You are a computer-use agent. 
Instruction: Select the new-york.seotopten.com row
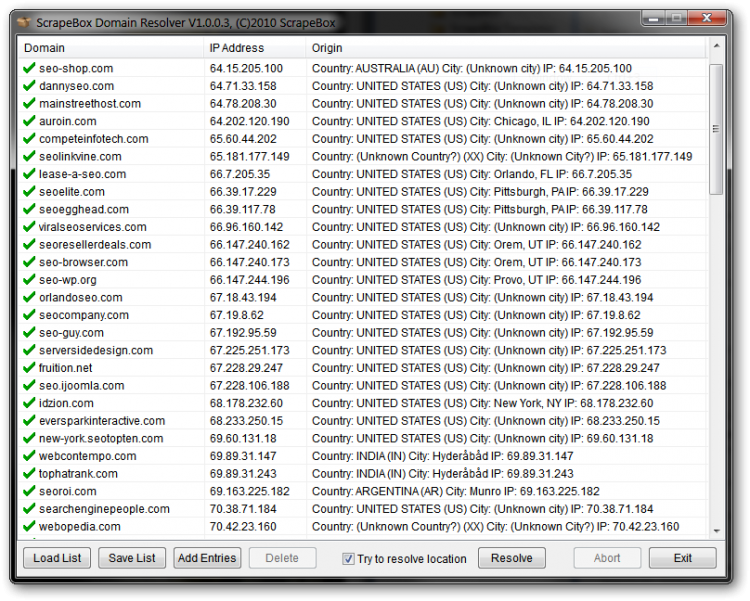click(x=363, y=438)
